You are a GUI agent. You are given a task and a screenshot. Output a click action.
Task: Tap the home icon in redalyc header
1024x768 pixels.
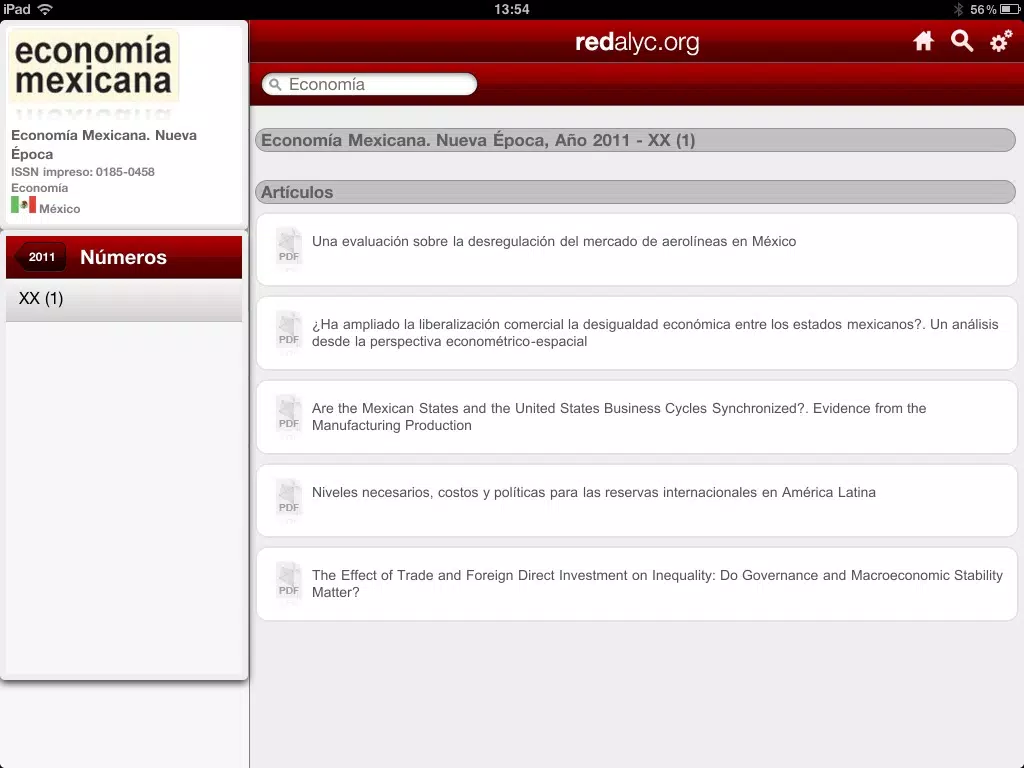coord(923,41)
